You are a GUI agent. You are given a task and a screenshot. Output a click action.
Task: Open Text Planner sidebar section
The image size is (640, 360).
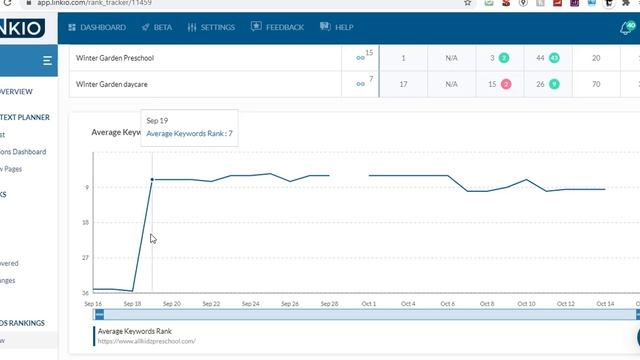coord(24,117)
